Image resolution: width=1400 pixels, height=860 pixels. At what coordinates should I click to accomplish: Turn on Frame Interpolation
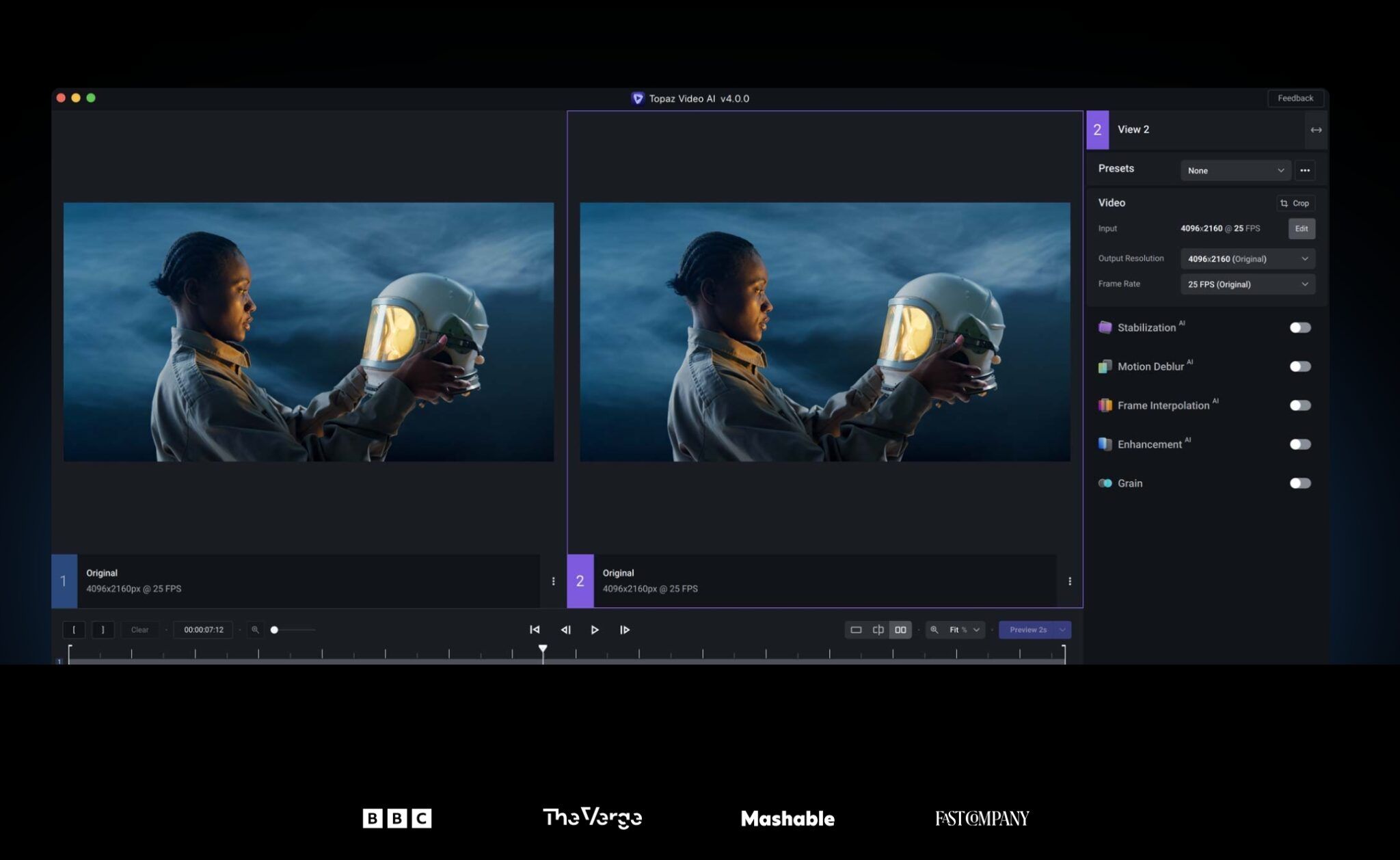click(x=1300, y=405)
